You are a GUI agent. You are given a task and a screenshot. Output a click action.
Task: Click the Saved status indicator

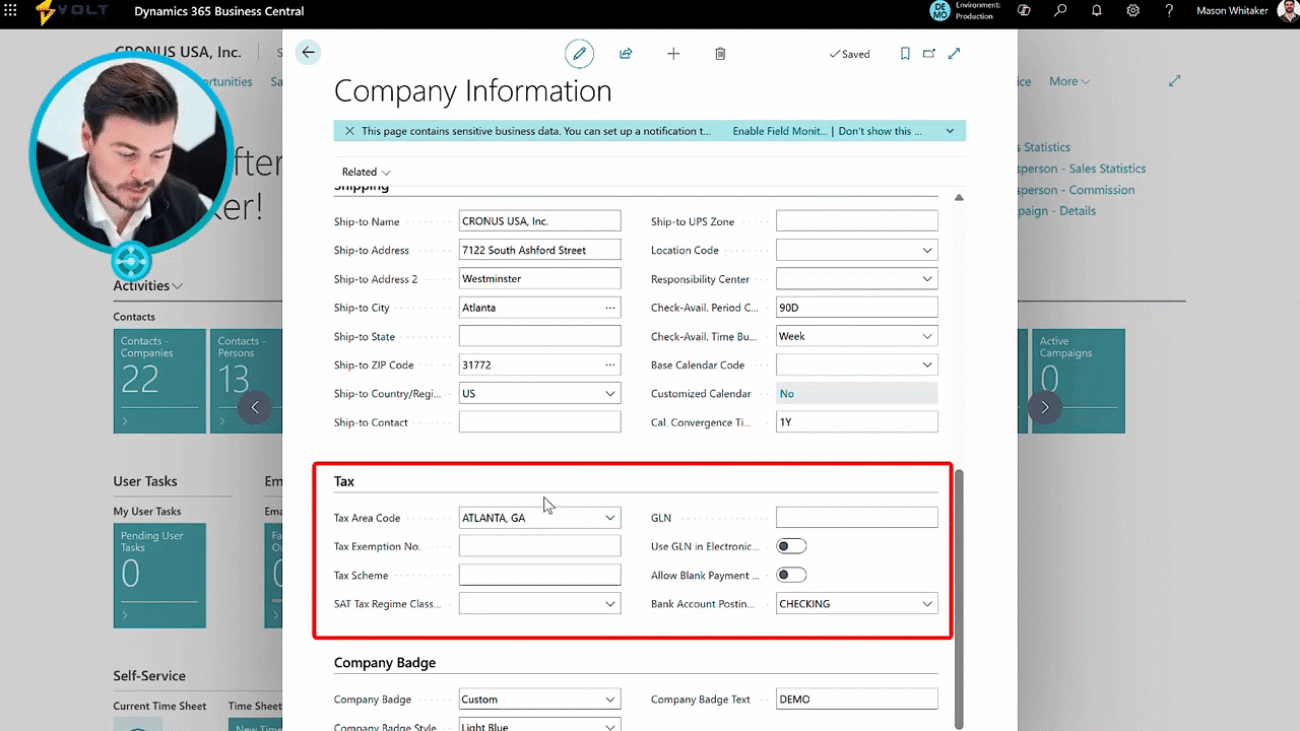(849, 54)
